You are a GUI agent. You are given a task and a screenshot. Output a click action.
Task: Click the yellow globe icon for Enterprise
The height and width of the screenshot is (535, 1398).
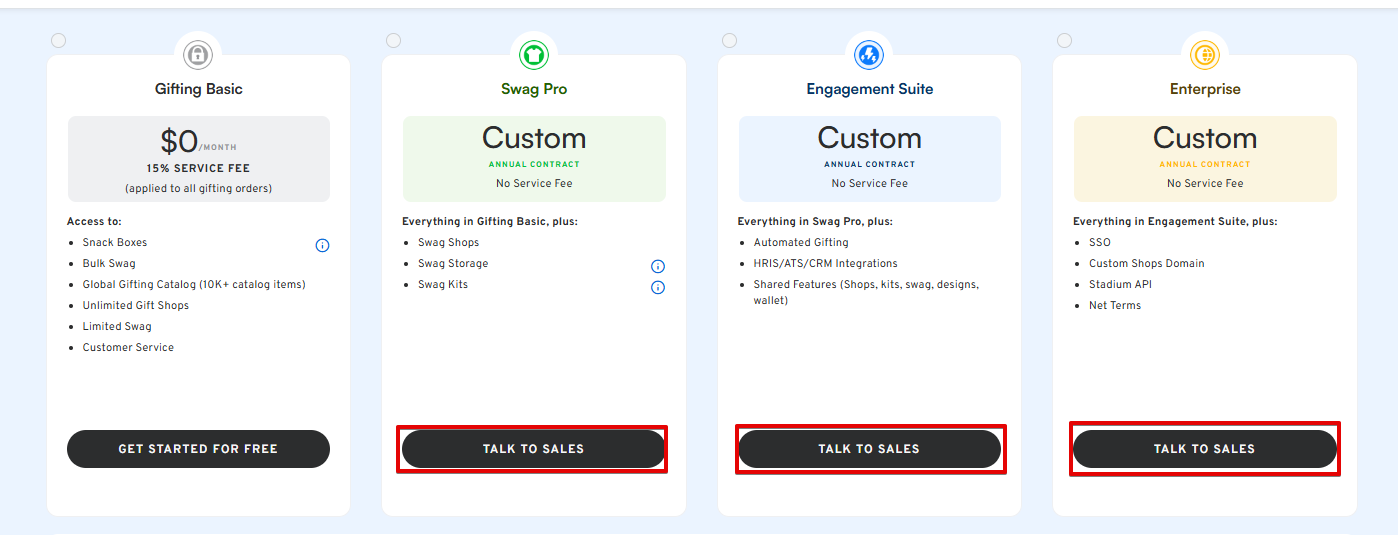1204,54
